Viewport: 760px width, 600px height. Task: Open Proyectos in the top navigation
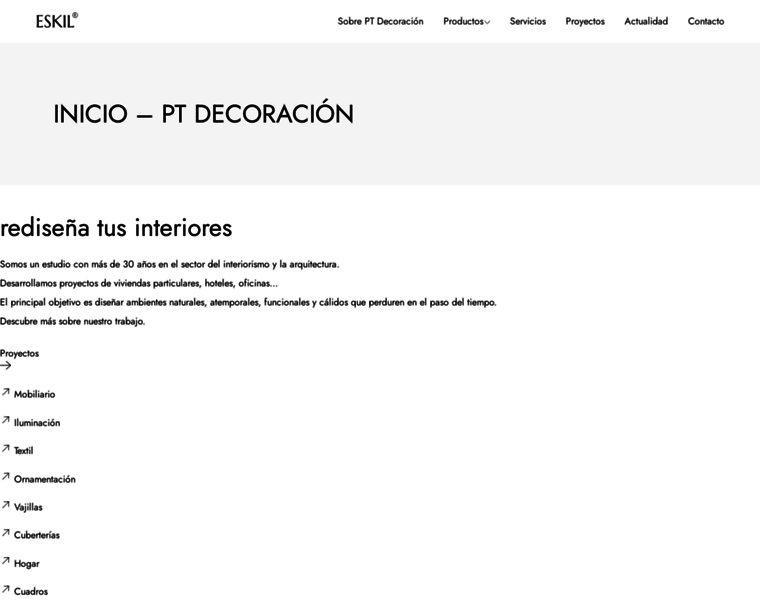585,21
